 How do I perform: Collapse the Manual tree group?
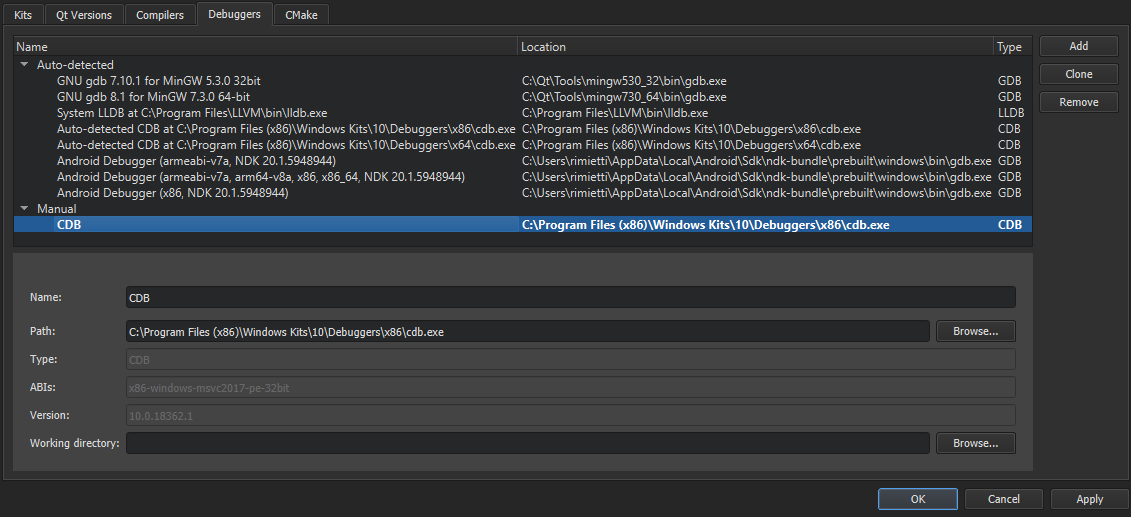click(x=24, y=209)
